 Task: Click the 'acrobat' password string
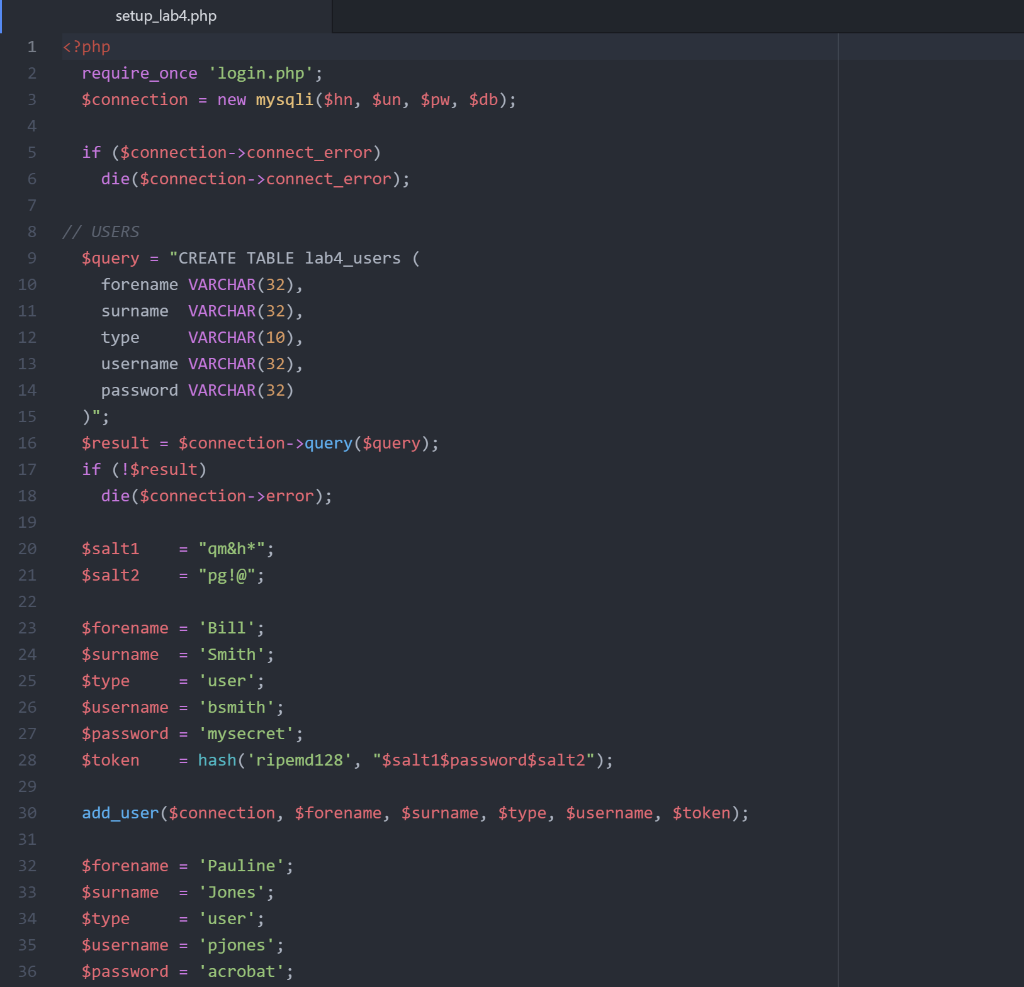coord(241,972)
